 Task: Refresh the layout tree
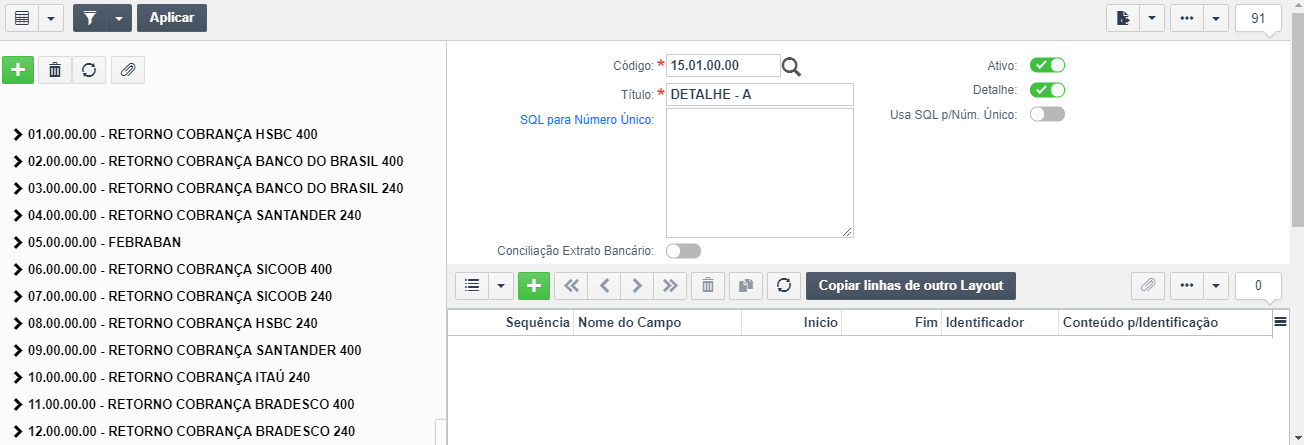[x=89, y=69]
